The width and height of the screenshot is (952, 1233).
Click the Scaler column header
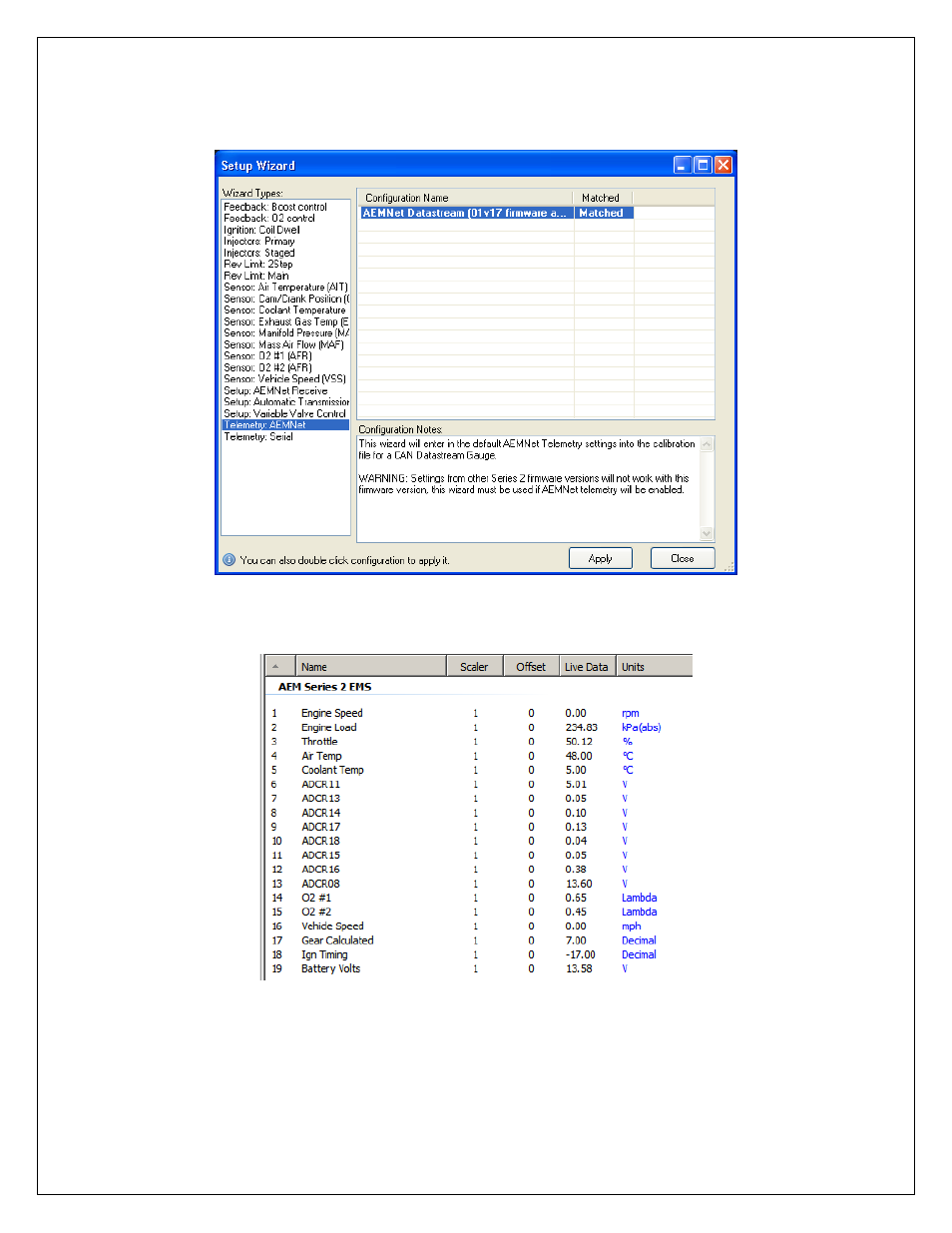pyautogui.click(x=474, y=666)
